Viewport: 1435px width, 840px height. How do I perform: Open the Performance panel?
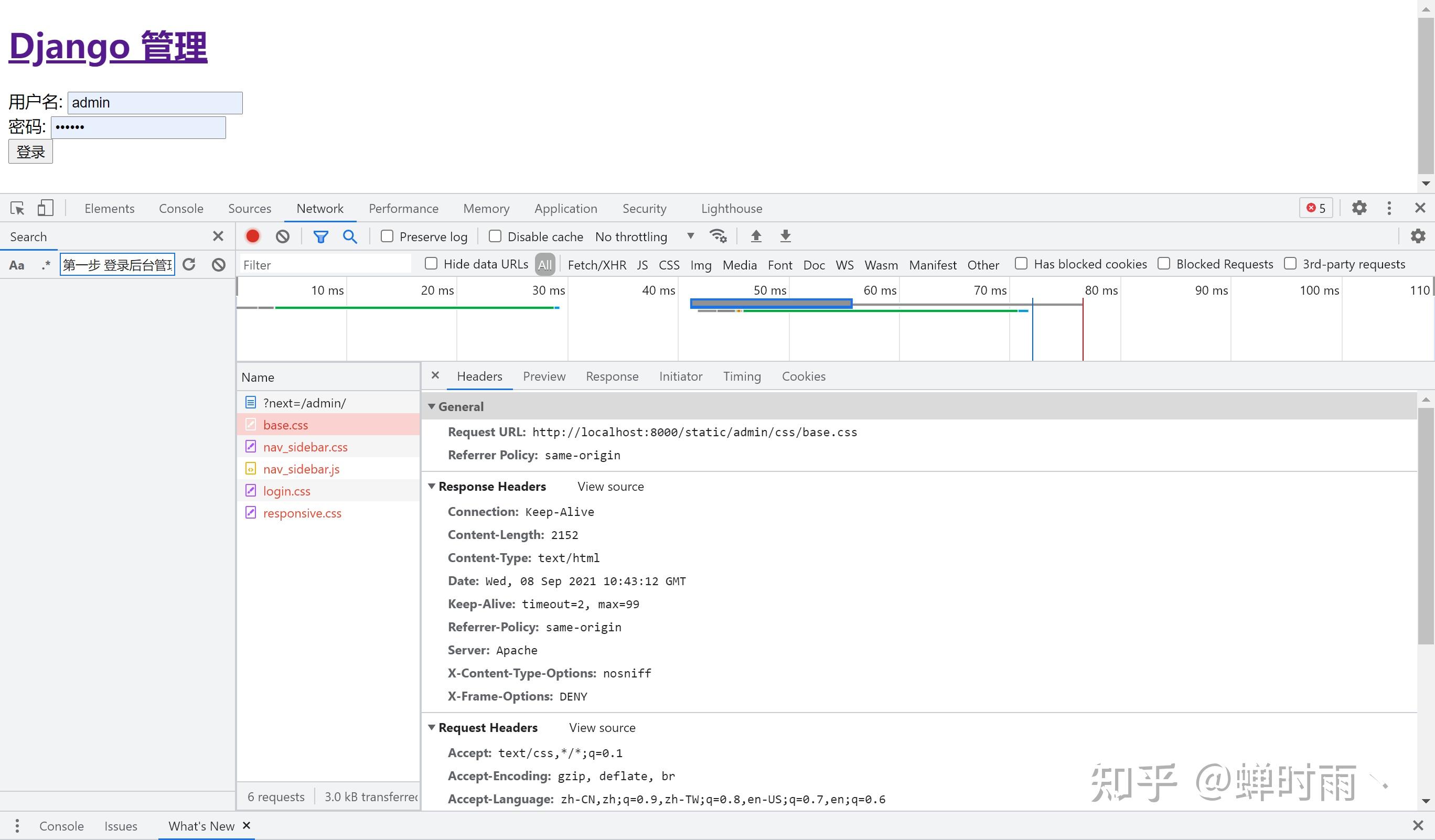(403, 208)
